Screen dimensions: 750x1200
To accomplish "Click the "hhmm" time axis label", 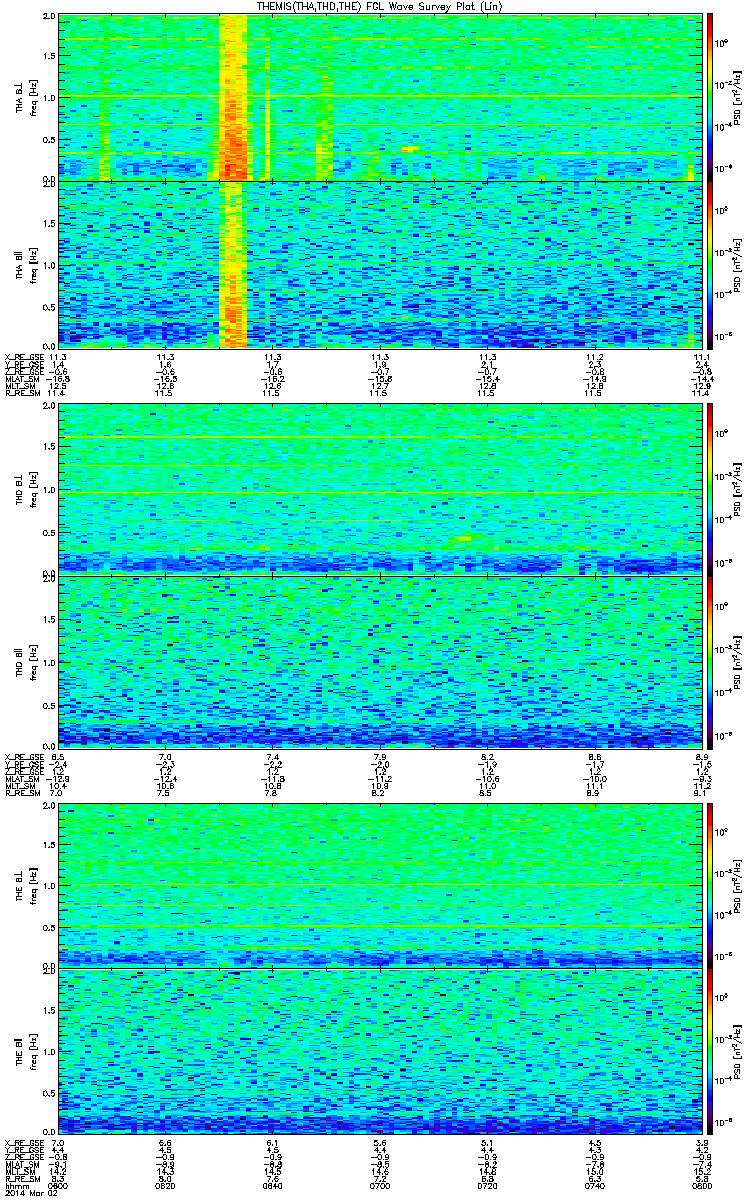I will [16, 1186].
